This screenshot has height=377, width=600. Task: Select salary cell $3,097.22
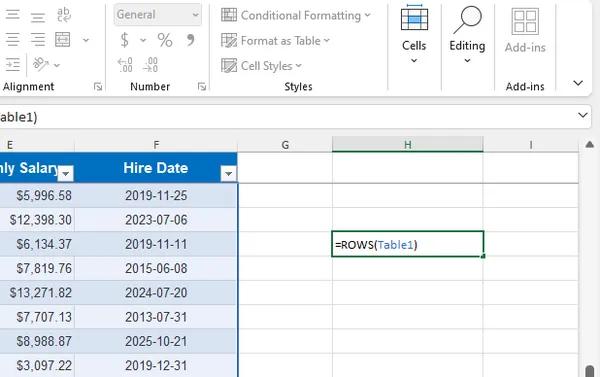37,366
